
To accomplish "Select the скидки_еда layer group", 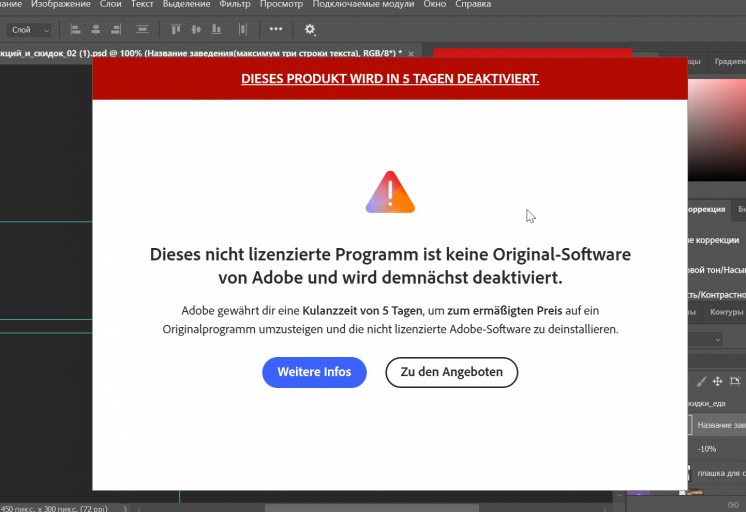I will tap(717, 404).
